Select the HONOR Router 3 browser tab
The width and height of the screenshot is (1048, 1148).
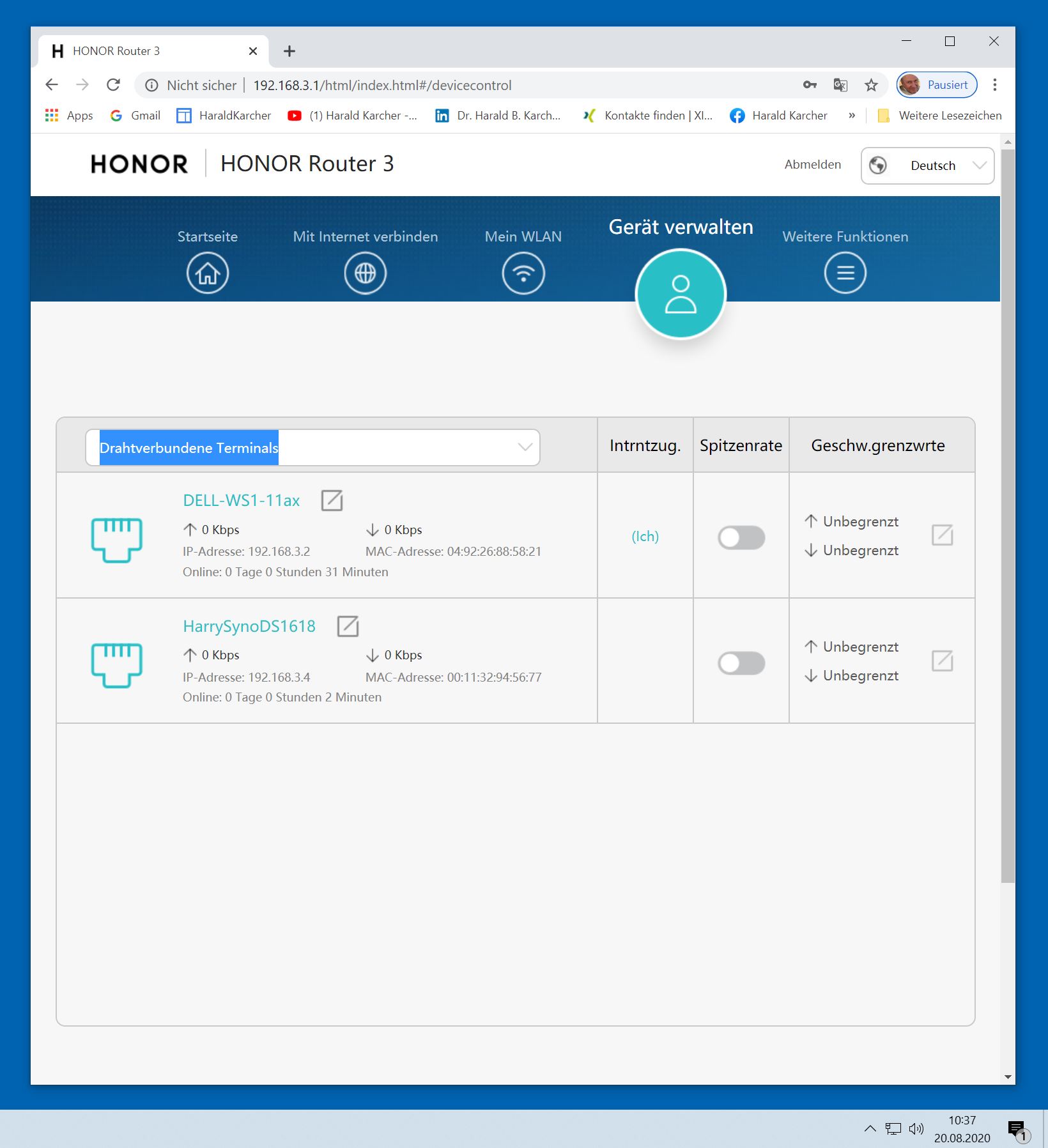point(153,51)
